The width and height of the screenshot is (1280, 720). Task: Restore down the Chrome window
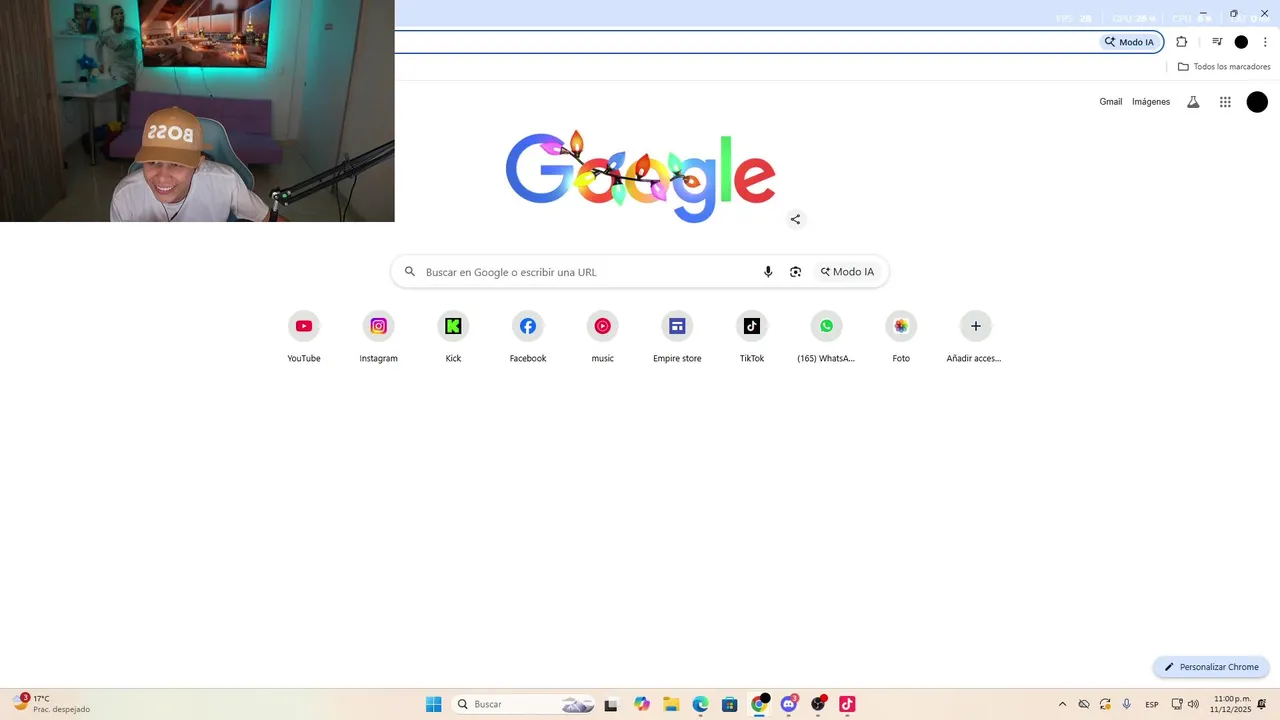pyautogui.click(x=1233, y=13)
